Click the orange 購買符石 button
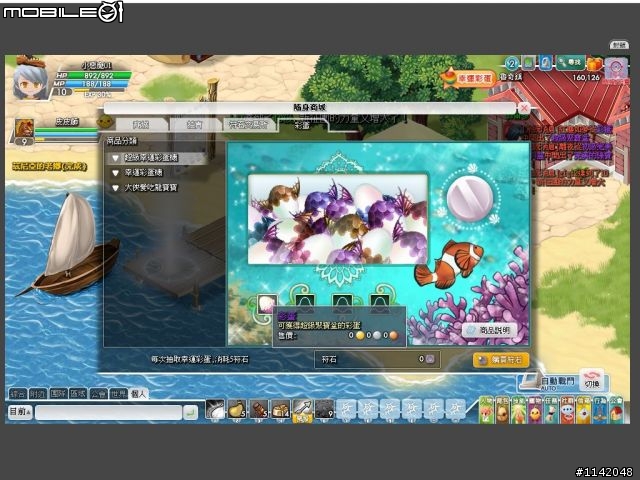 coord(501,360)
